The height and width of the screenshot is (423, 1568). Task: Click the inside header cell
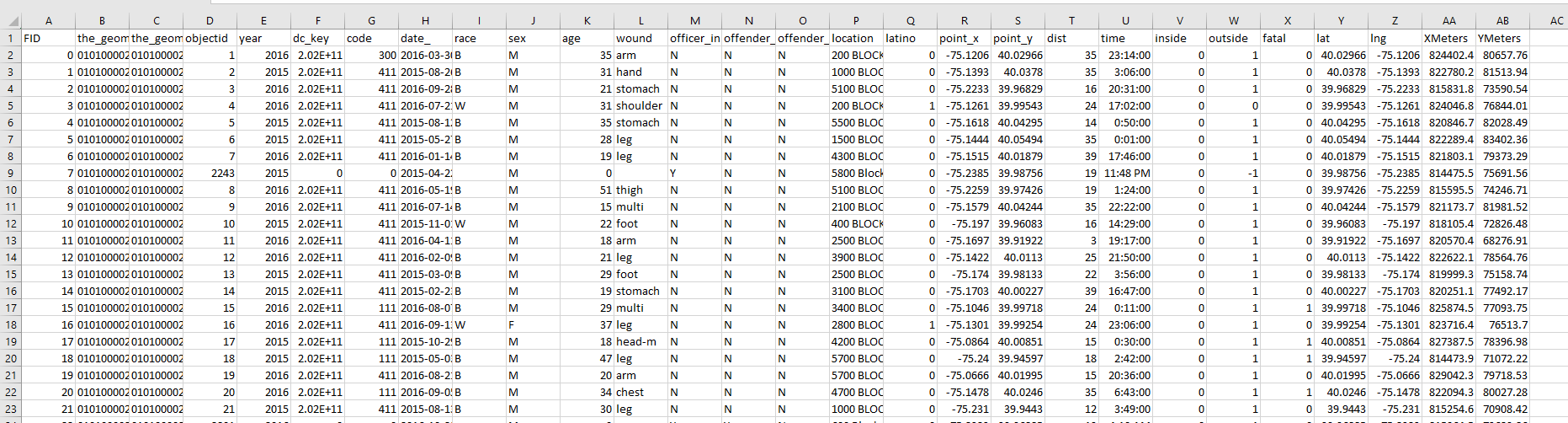(1179, 38)
